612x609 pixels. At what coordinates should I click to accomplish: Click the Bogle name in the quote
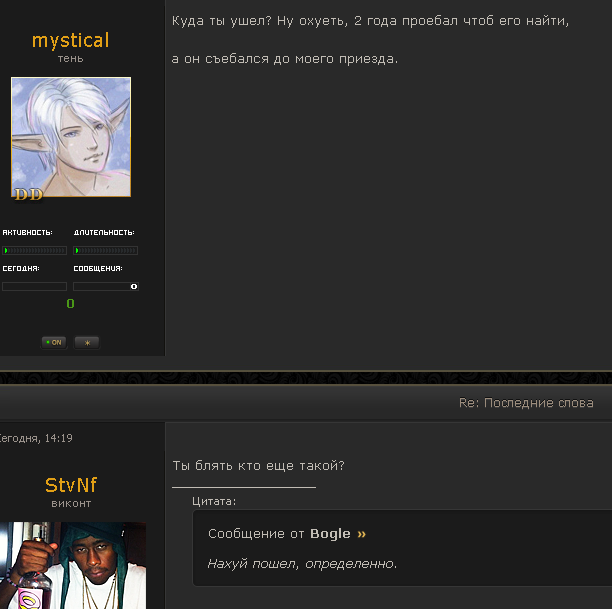coord(330,534)
